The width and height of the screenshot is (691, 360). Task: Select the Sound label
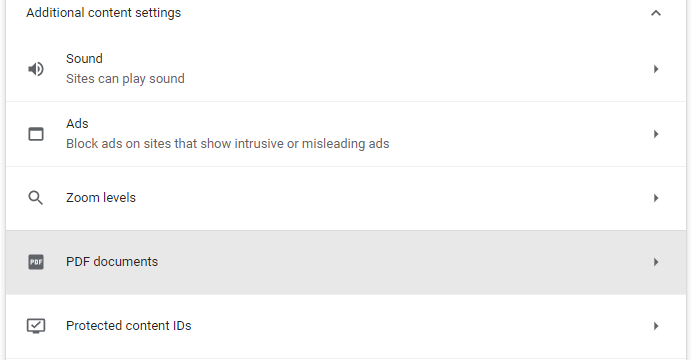84,59
